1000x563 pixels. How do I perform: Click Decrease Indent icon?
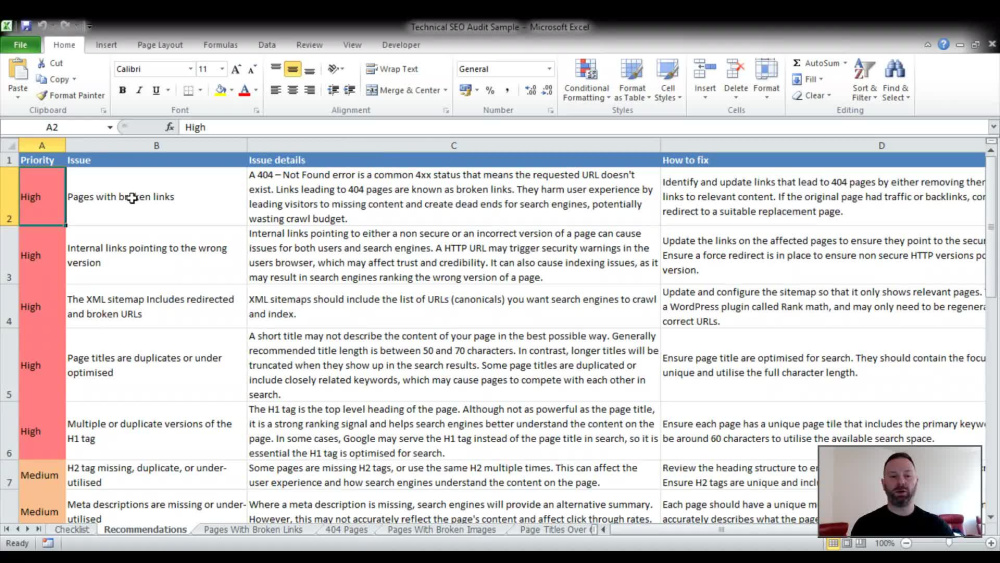click(333, 91)
